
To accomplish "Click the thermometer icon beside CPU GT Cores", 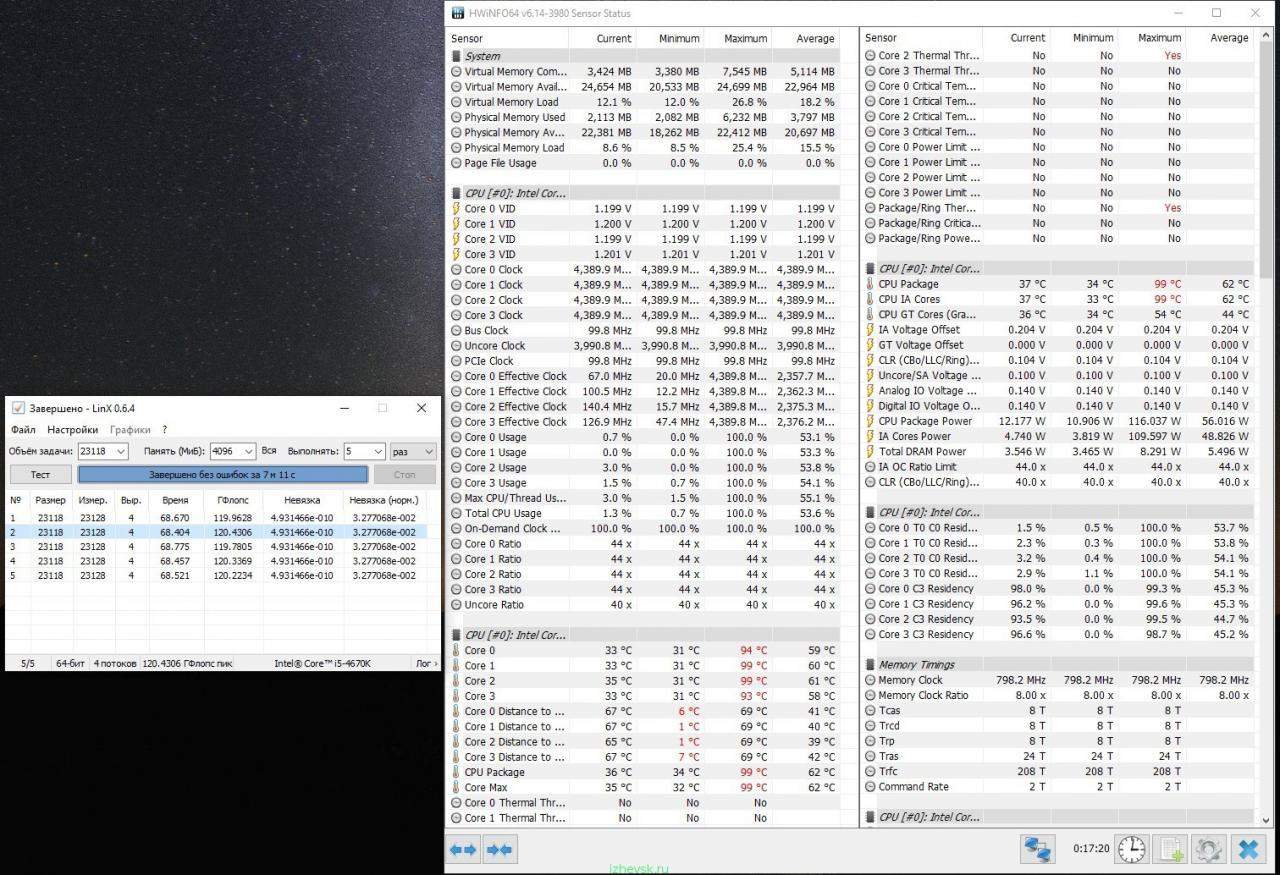I will [870, 314].
